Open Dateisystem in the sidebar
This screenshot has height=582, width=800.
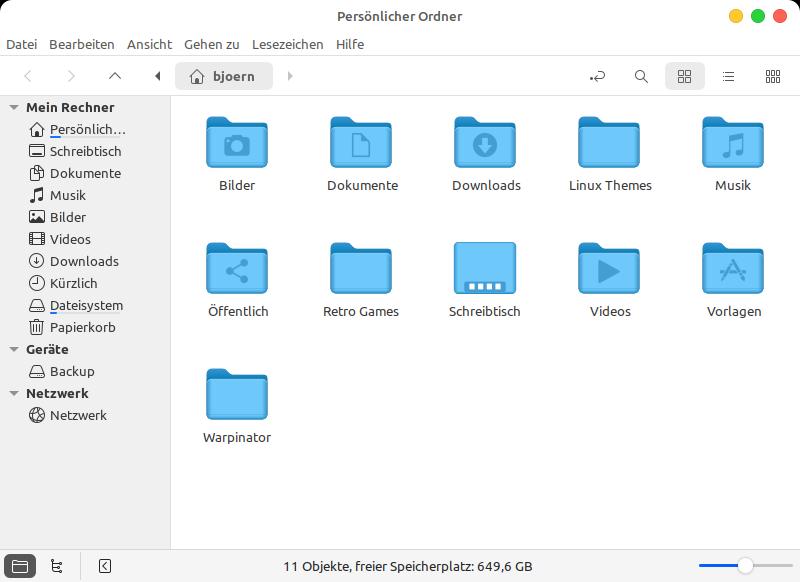[85, 306]
